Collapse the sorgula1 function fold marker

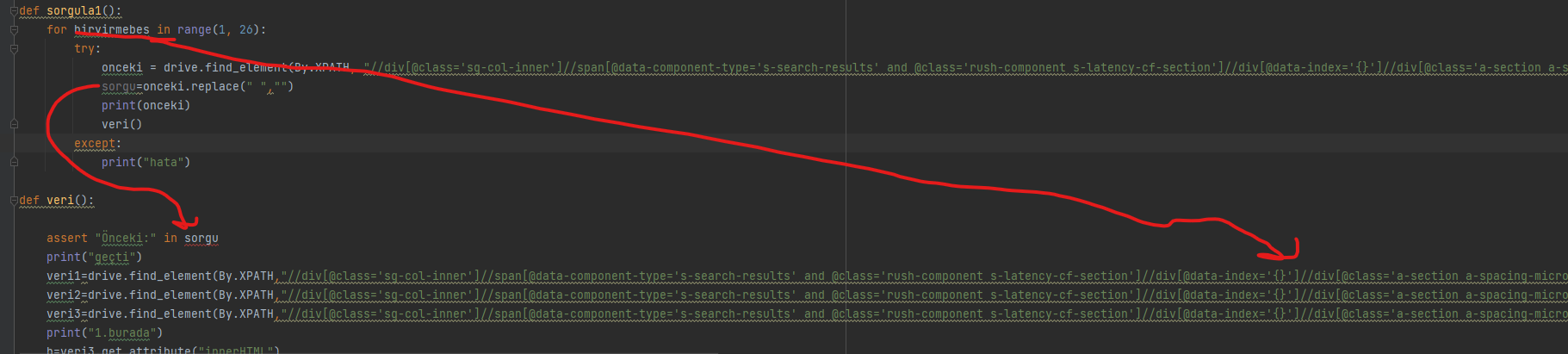(14, 10)
